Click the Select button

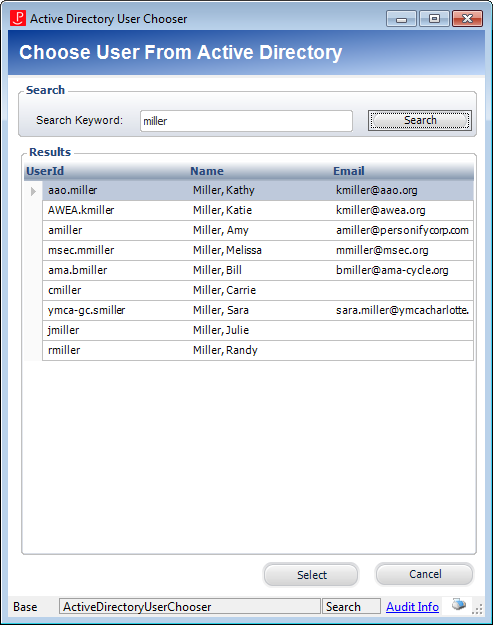pos(311,574)
